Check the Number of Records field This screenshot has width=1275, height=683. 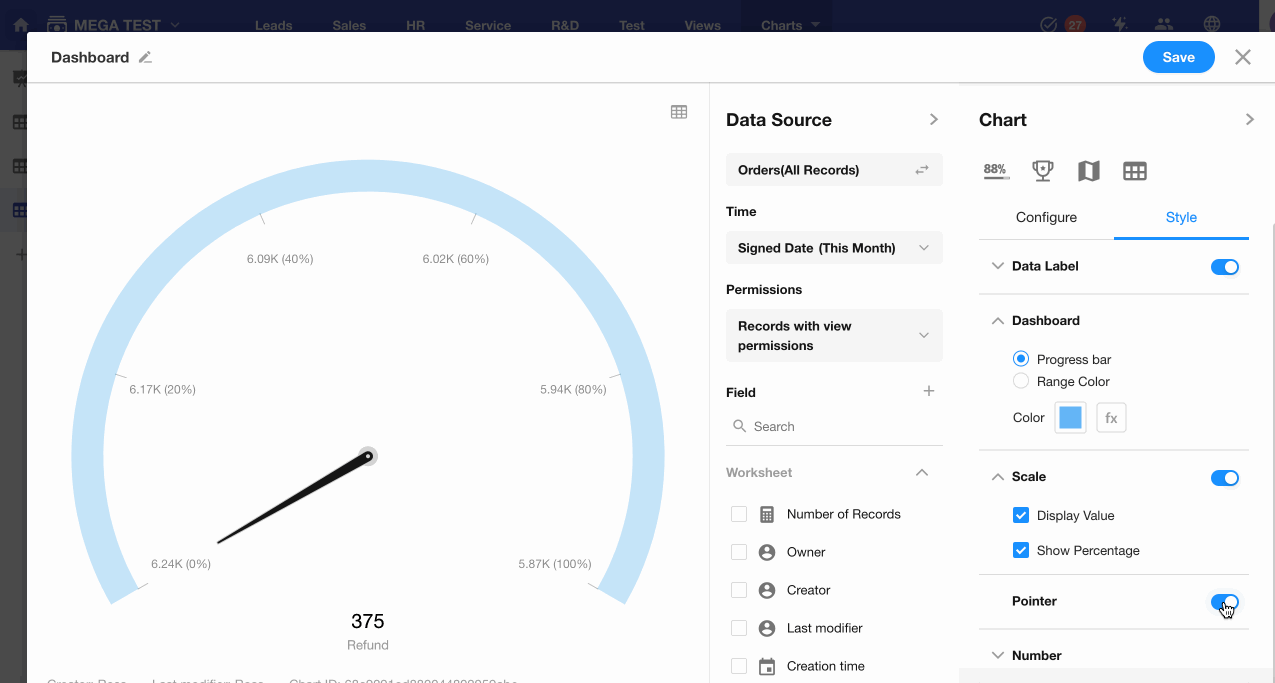click(x=739, y=514)
